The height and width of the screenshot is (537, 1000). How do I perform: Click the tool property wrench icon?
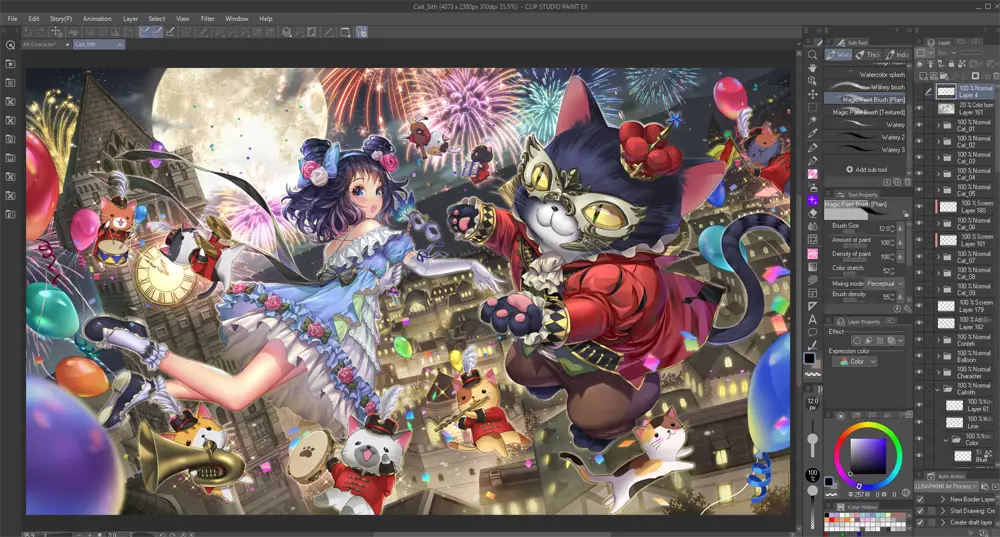pyautogui.click(x=908, y=309)
